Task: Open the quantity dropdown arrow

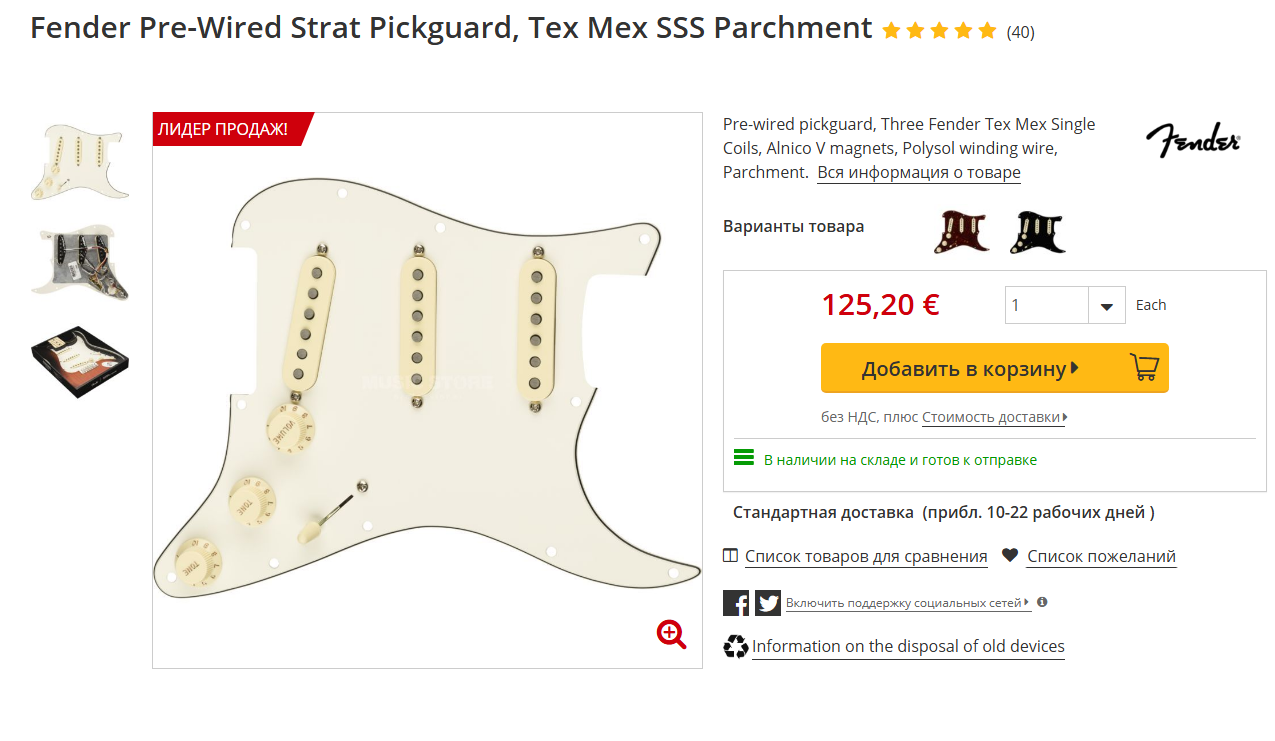Action: pos(1107,306)
